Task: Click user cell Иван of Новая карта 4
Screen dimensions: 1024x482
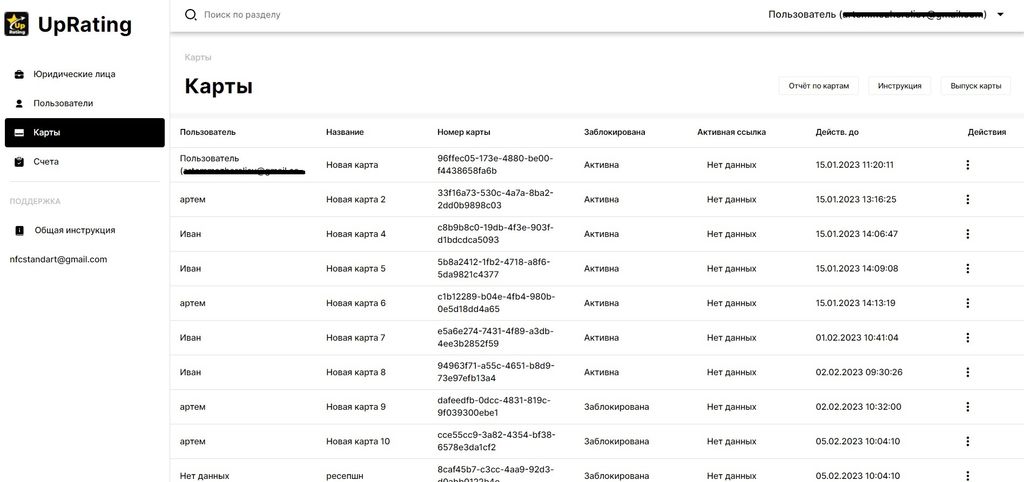Action: (190, 234)
